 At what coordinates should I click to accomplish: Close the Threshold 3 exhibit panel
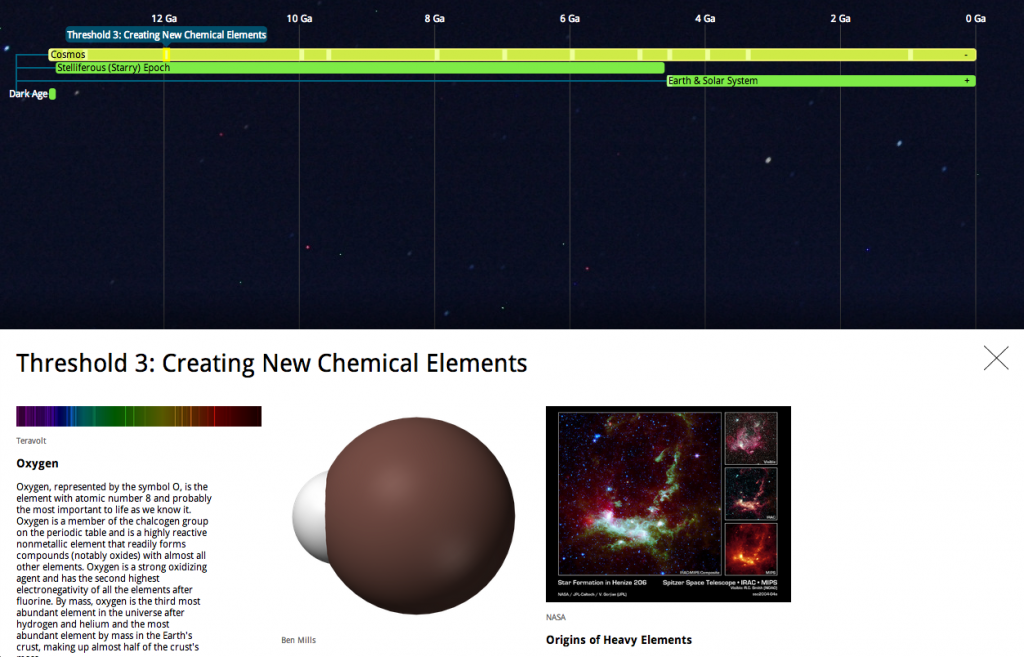pos(996,358)
